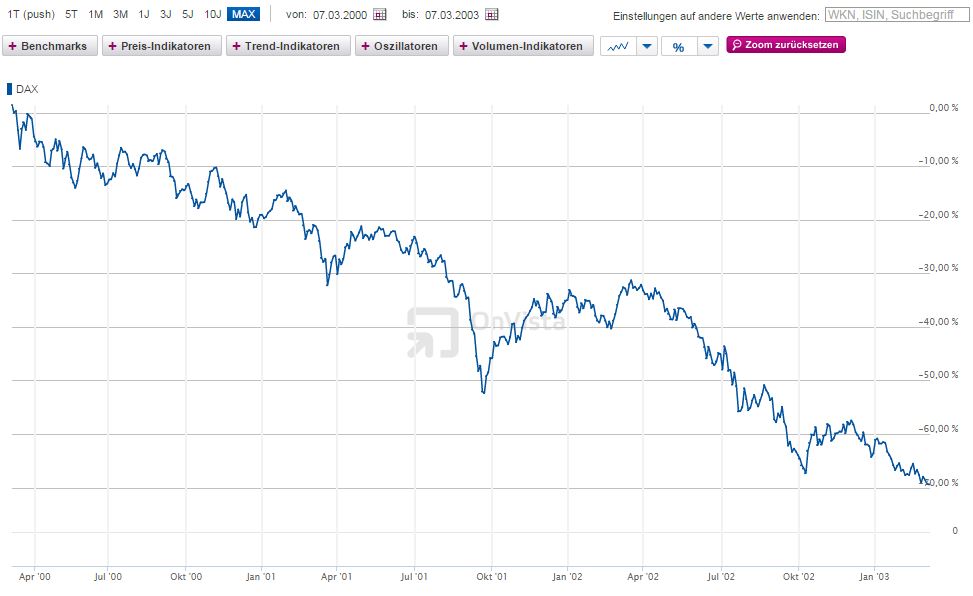Select the 5J time range

tap(188, 14)
